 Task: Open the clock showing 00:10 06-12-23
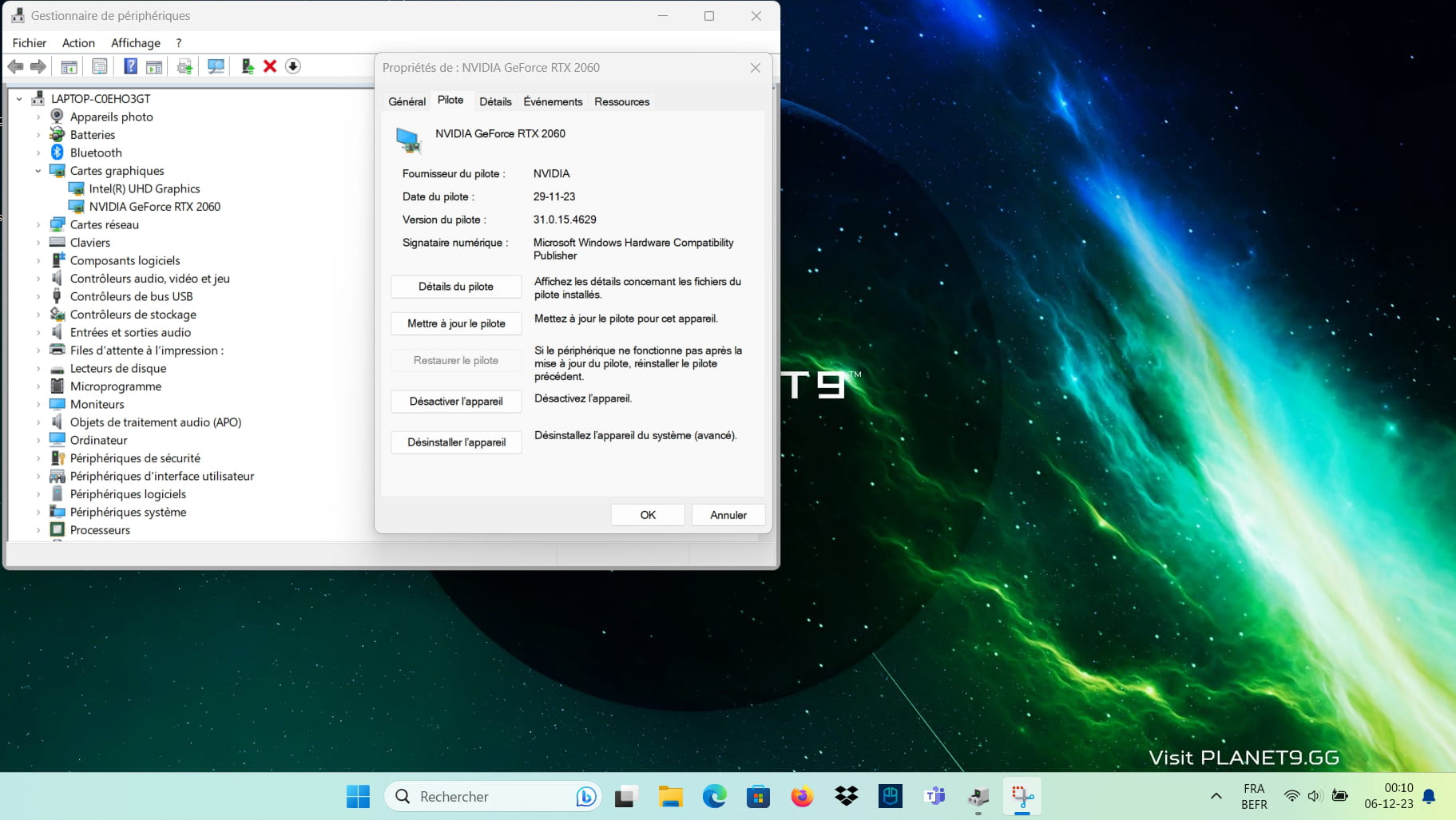[x=1388, y=796]
